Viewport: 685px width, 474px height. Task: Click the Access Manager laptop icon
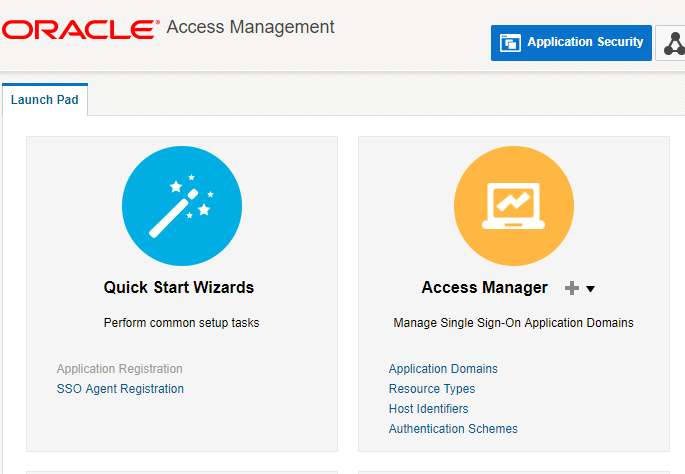pos(514,206)
